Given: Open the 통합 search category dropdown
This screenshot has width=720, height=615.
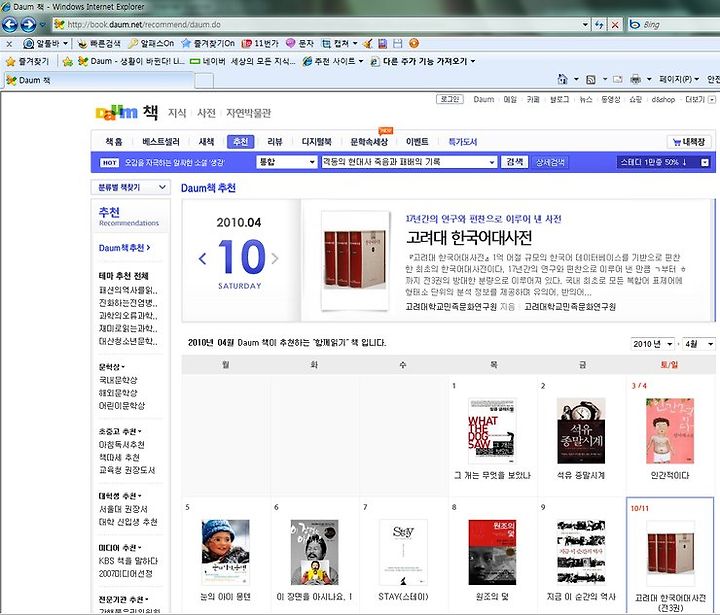Looking at the screenshot, I should click(x=287, y=162).
